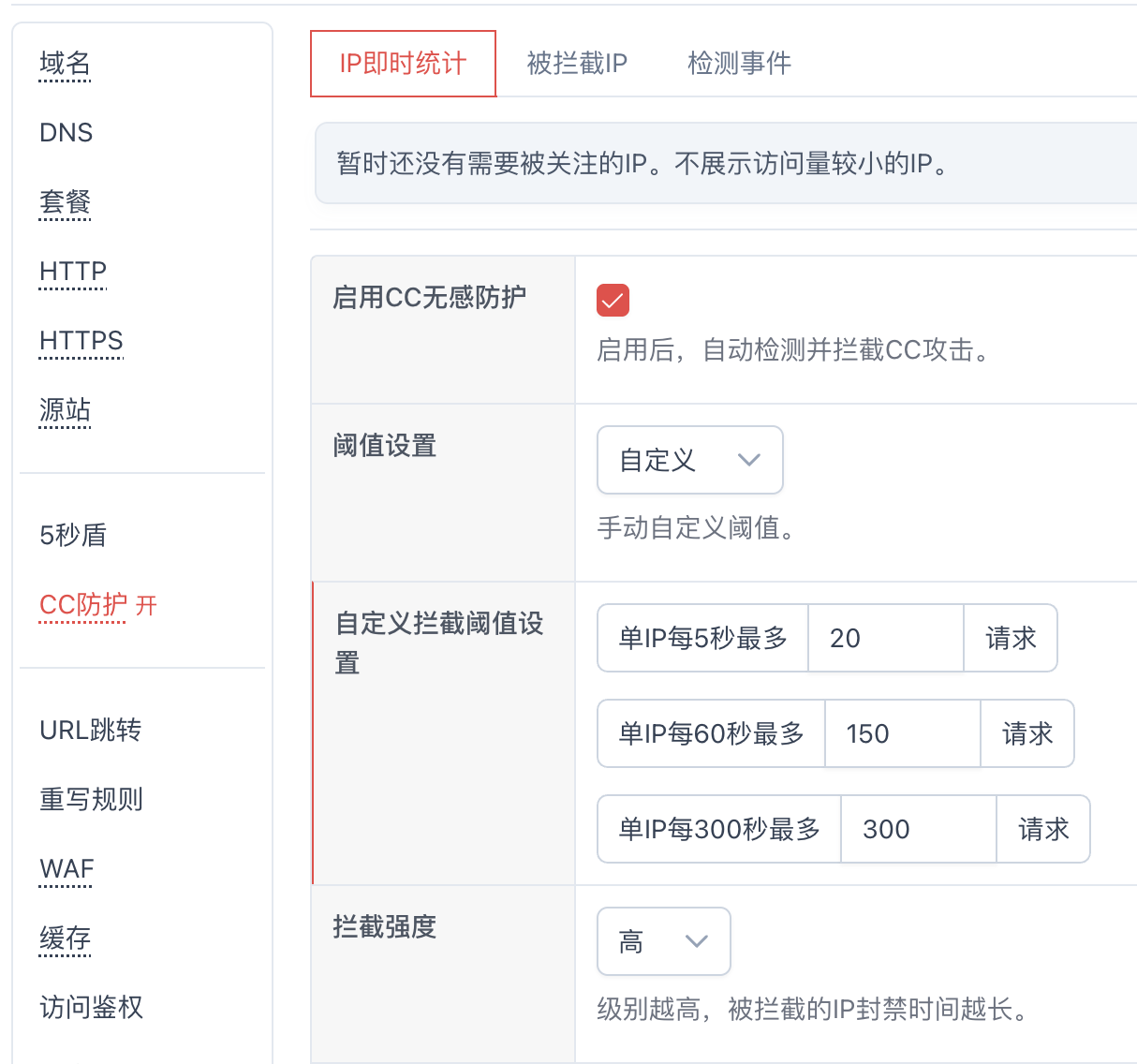Screen dimensions: 1137x1064
Task: Select the IP即时统计 tab
Action: [x=403, y=64]
